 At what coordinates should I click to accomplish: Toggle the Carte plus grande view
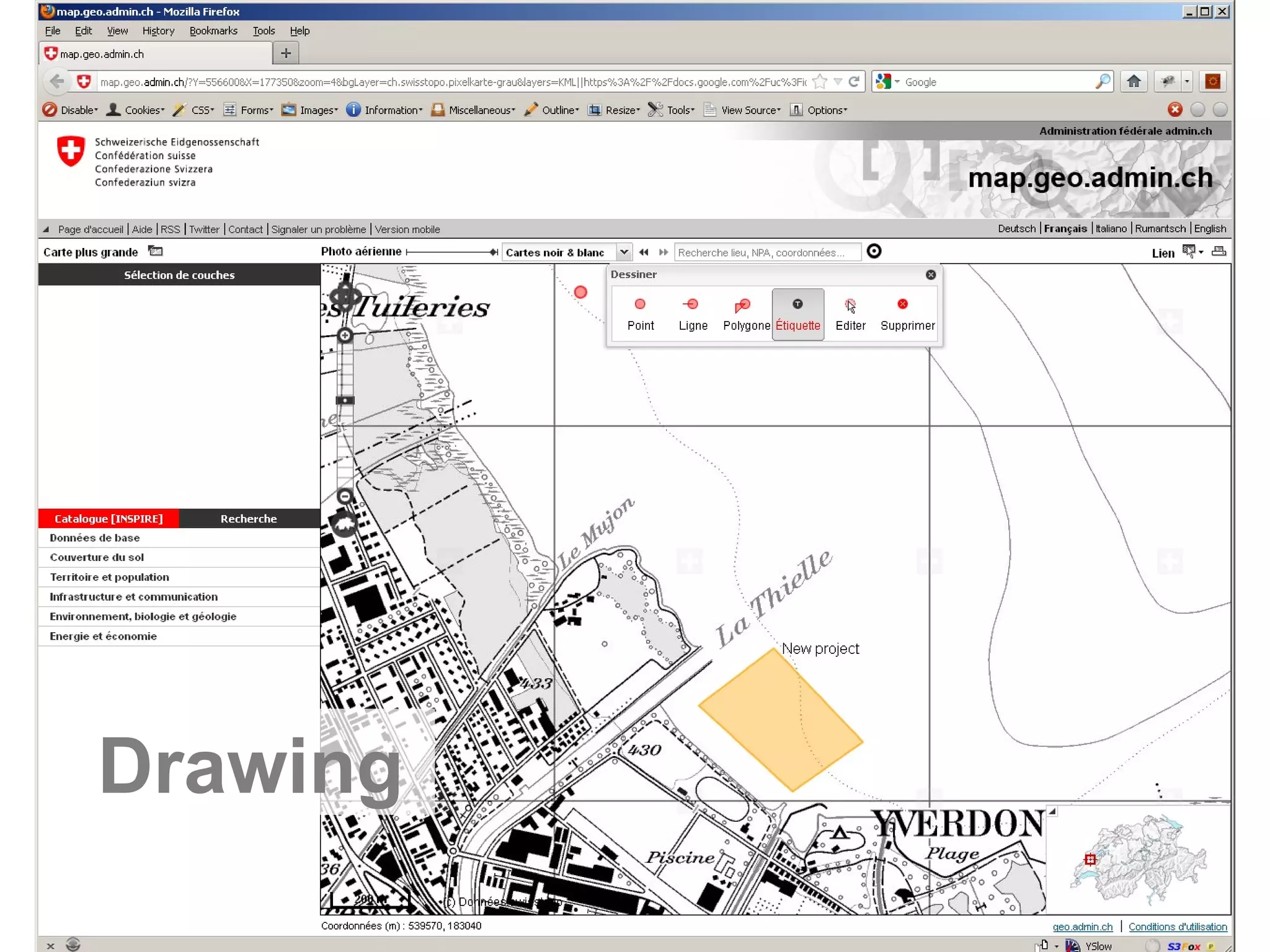(91, 252)
